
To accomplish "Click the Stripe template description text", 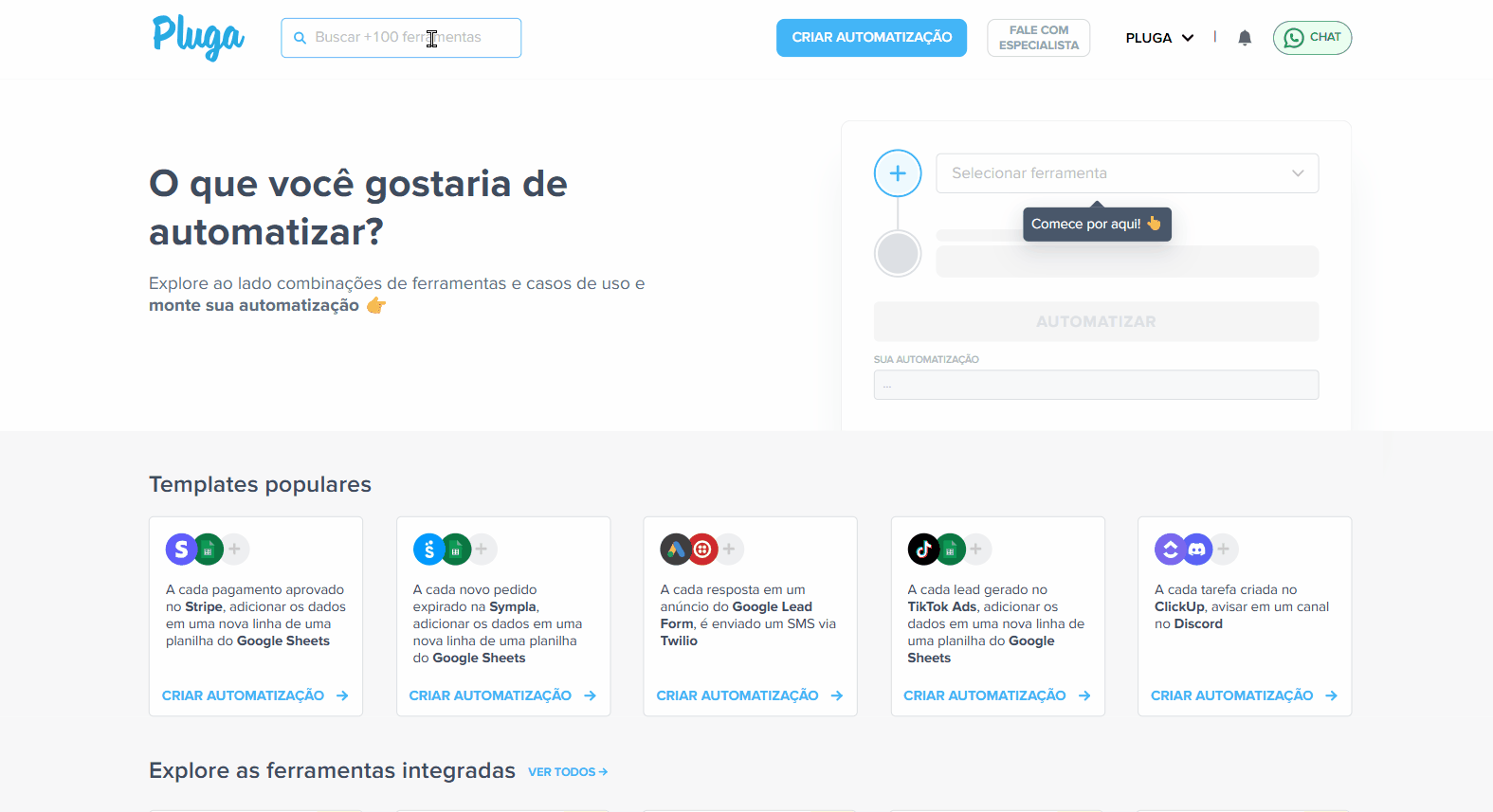I will tap(256, 616).
